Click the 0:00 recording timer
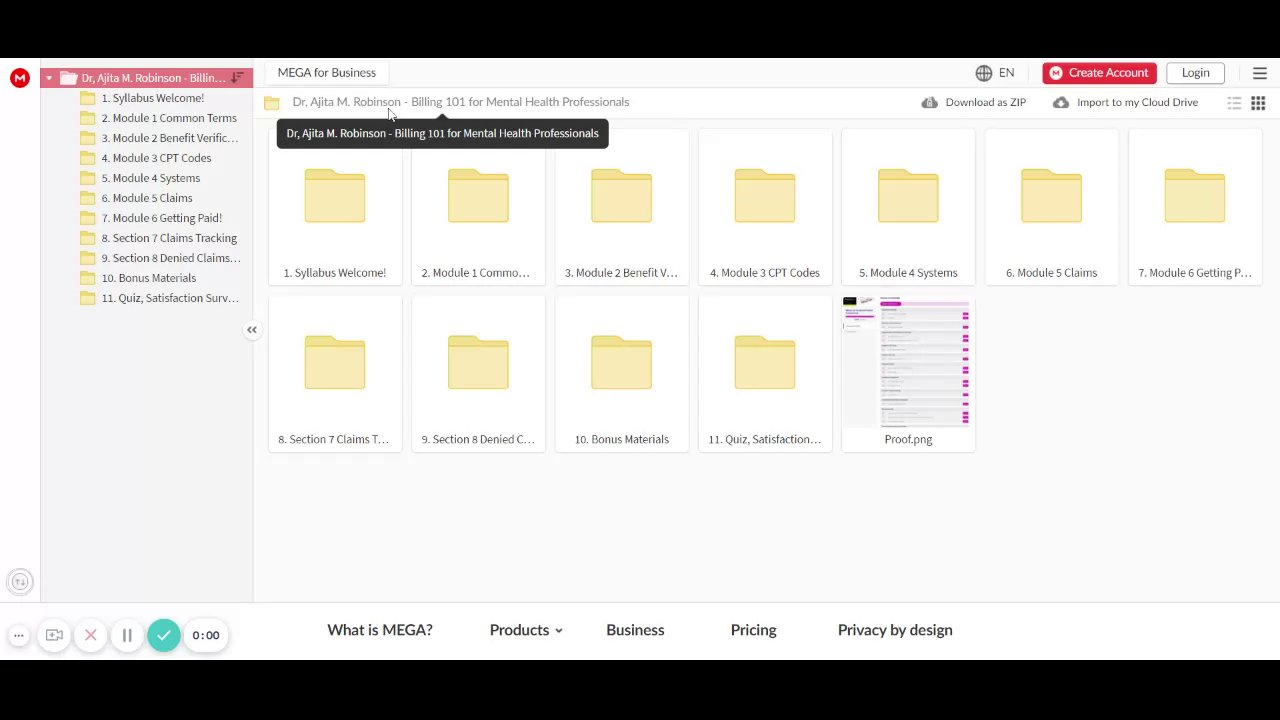 click(x=206, y=635)
